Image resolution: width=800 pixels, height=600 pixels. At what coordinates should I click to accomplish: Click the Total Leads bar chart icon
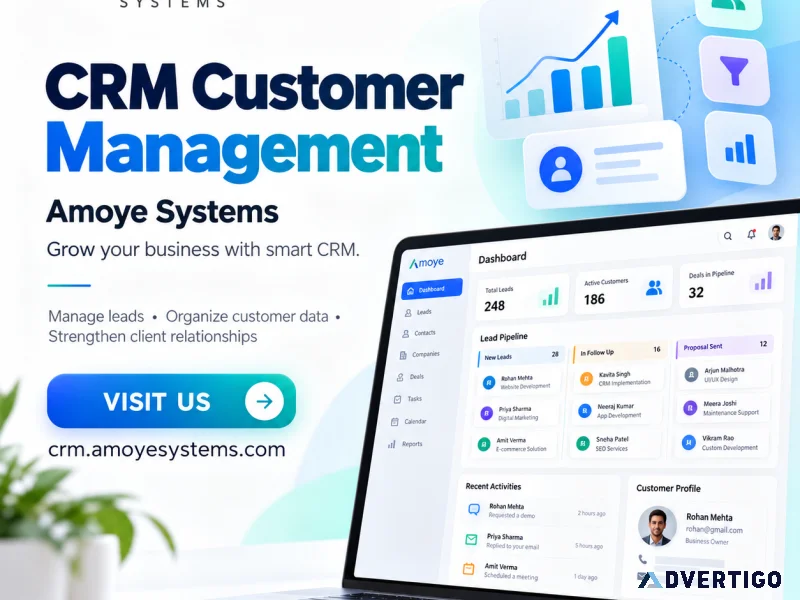pos(550,297)
